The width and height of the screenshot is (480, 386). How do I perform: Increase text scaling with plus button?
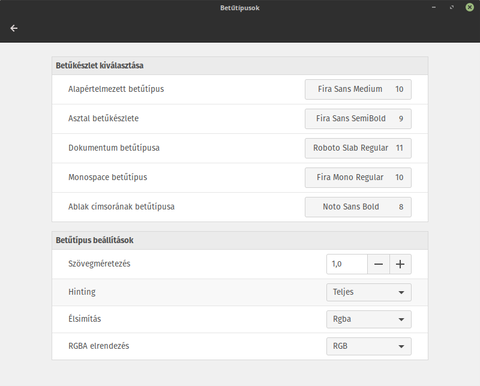400,264
